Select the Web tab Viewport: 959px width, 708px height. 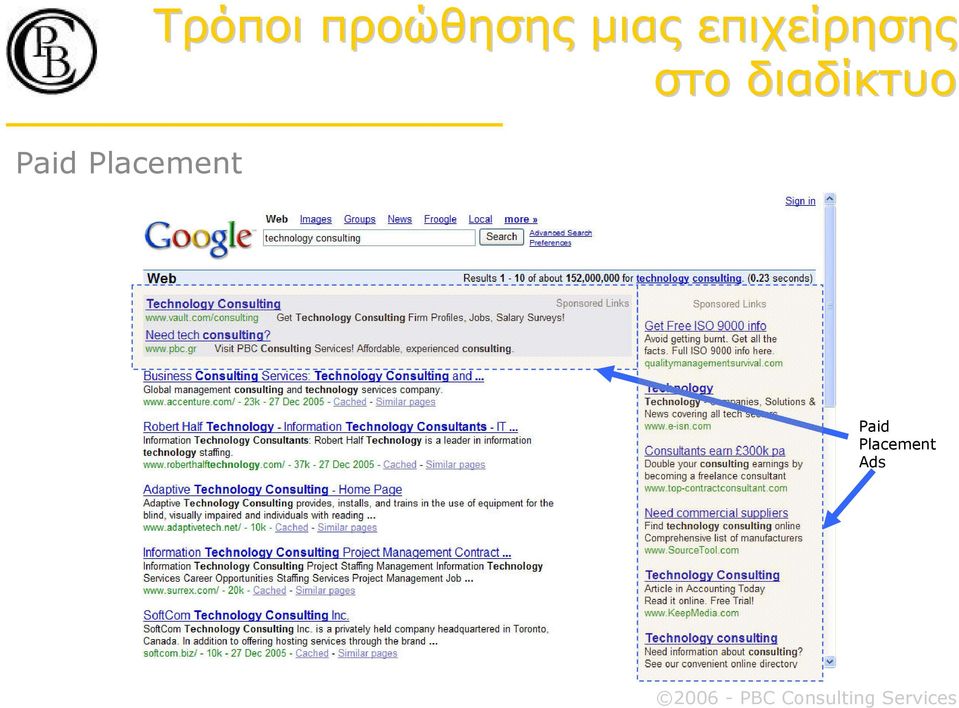(276, 219)
